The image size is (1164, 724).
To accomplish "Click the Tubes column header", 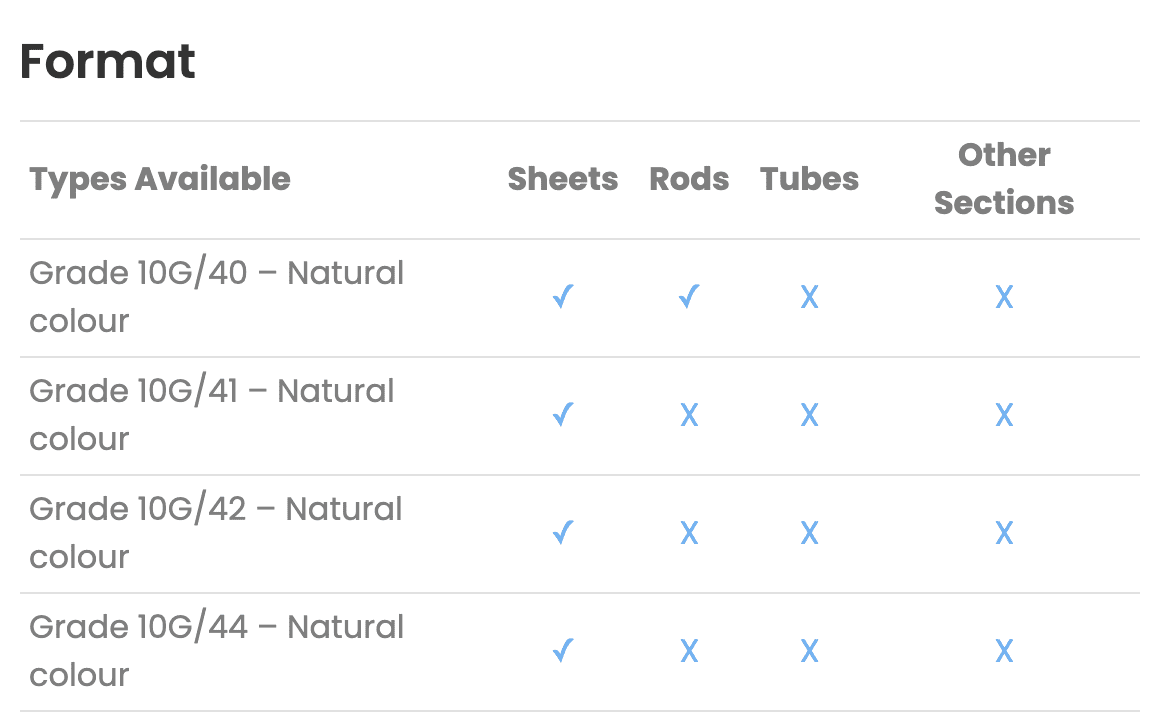I will click(809, 179).
